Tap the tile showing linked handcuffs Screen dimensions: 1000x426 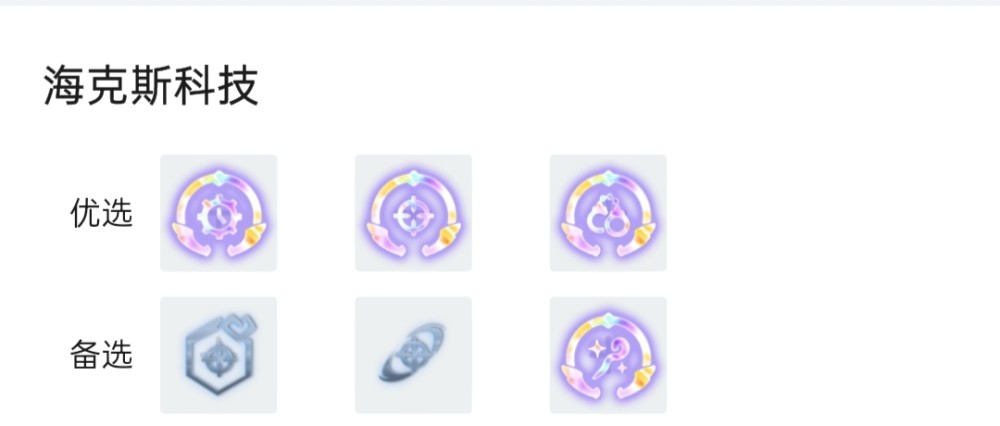608,213
